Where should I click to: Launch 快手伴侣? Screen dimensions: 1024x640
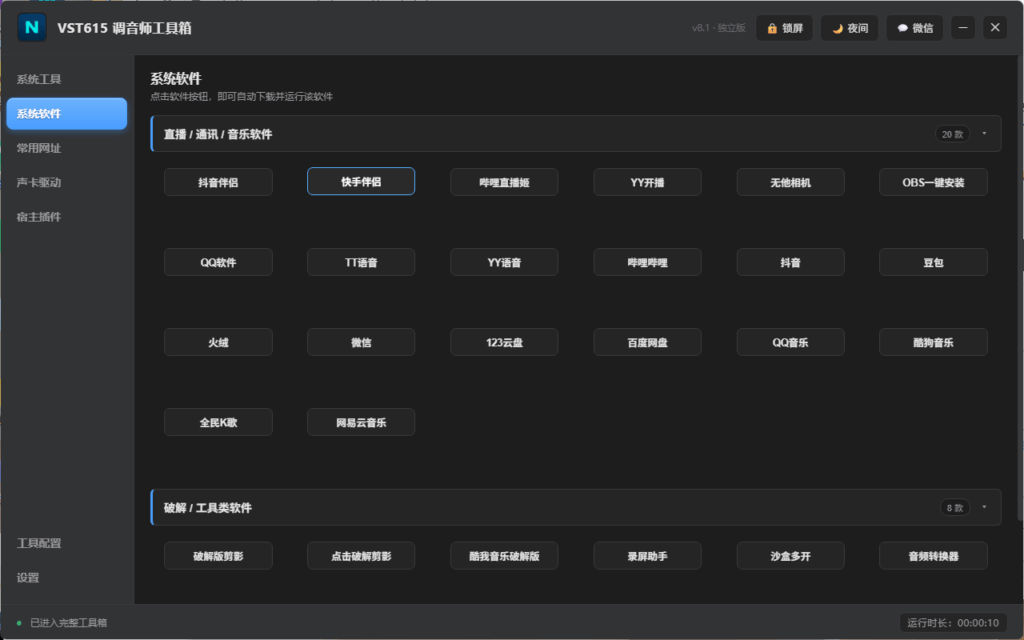point(361,182)
